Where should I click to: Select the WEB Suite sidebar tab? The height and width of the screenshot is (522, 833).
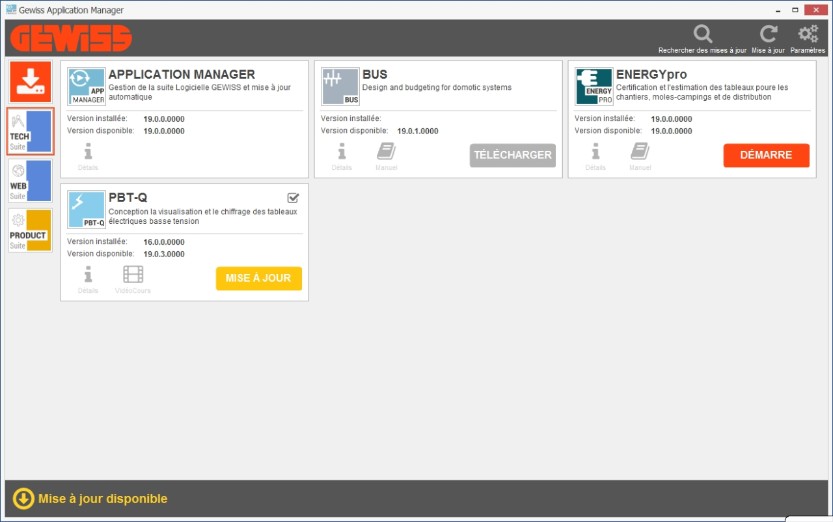(x=30, y=181)
